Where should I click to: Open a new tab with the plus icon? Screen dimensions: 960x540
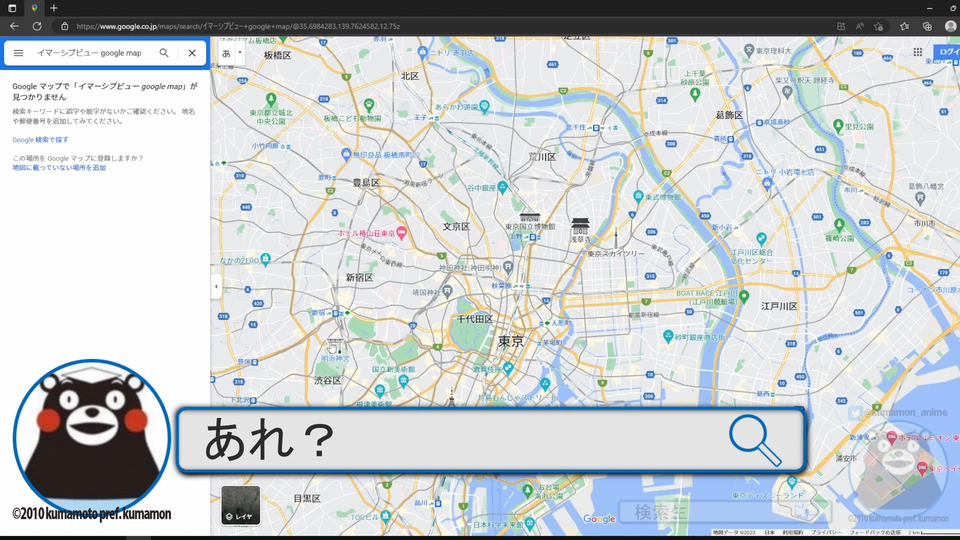click(x=54, y=8)
